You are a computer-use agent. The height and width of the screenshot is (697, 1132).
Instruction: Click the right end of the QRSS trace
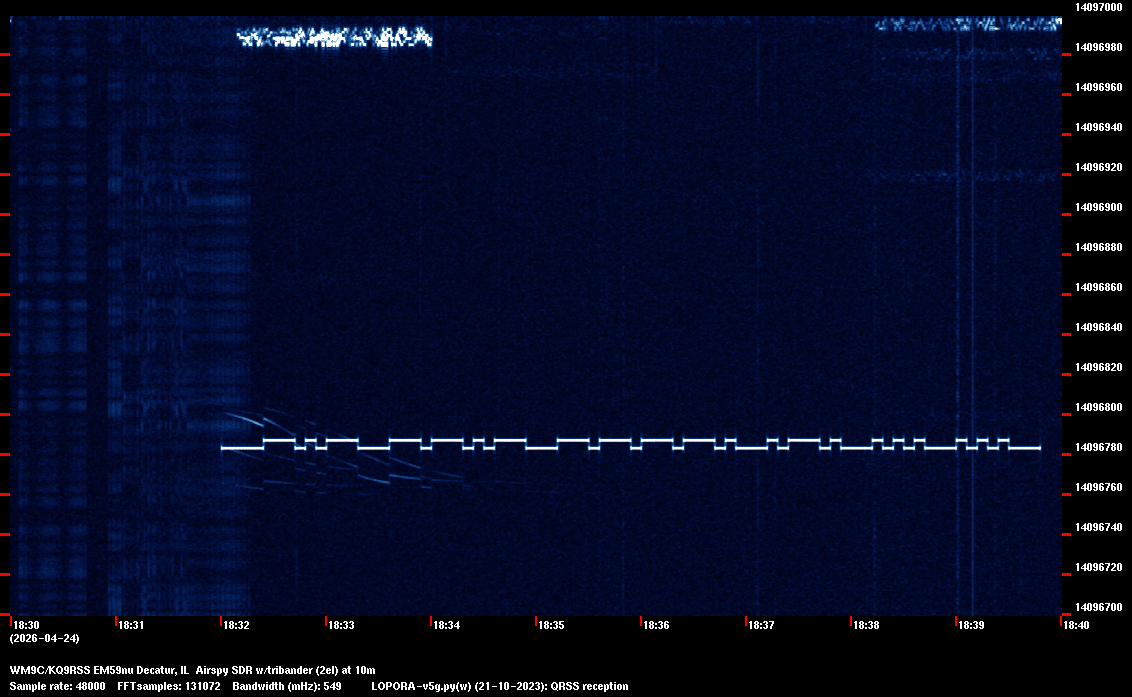(1038, 448)
